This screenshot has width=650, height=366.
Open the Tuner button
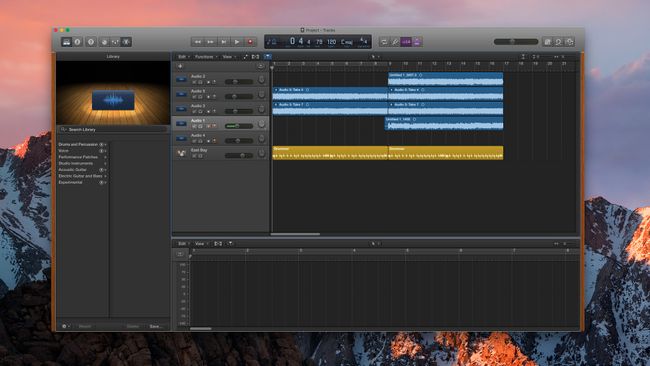coord(395,42)
